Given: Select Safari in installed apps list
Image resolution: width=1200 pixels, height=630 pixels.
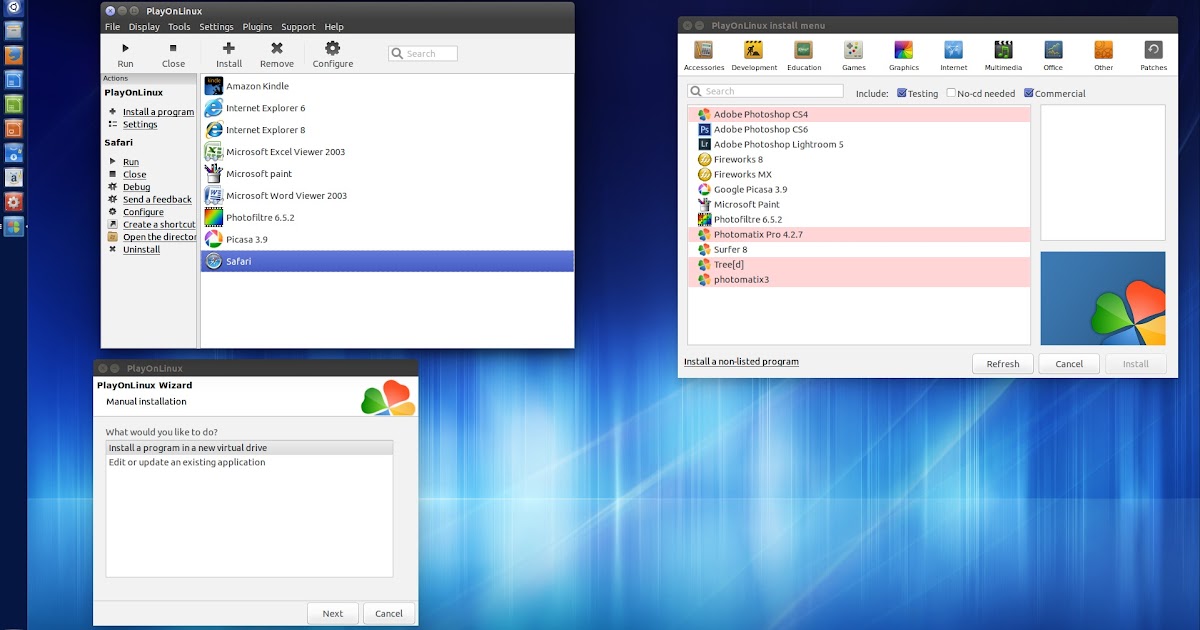Looking at the screenshot, I should [387, 261].
